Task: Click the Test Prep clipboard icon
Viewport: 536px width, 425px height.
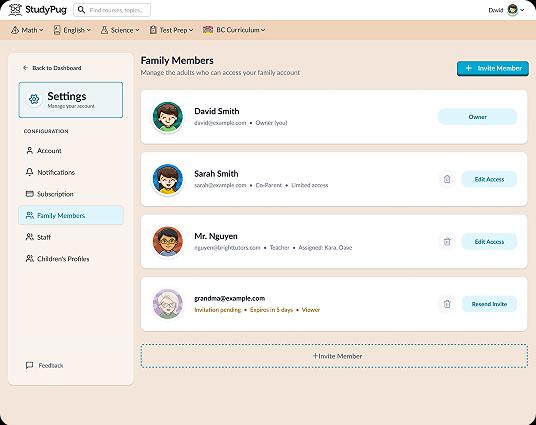Action: [x=153, y=30]
